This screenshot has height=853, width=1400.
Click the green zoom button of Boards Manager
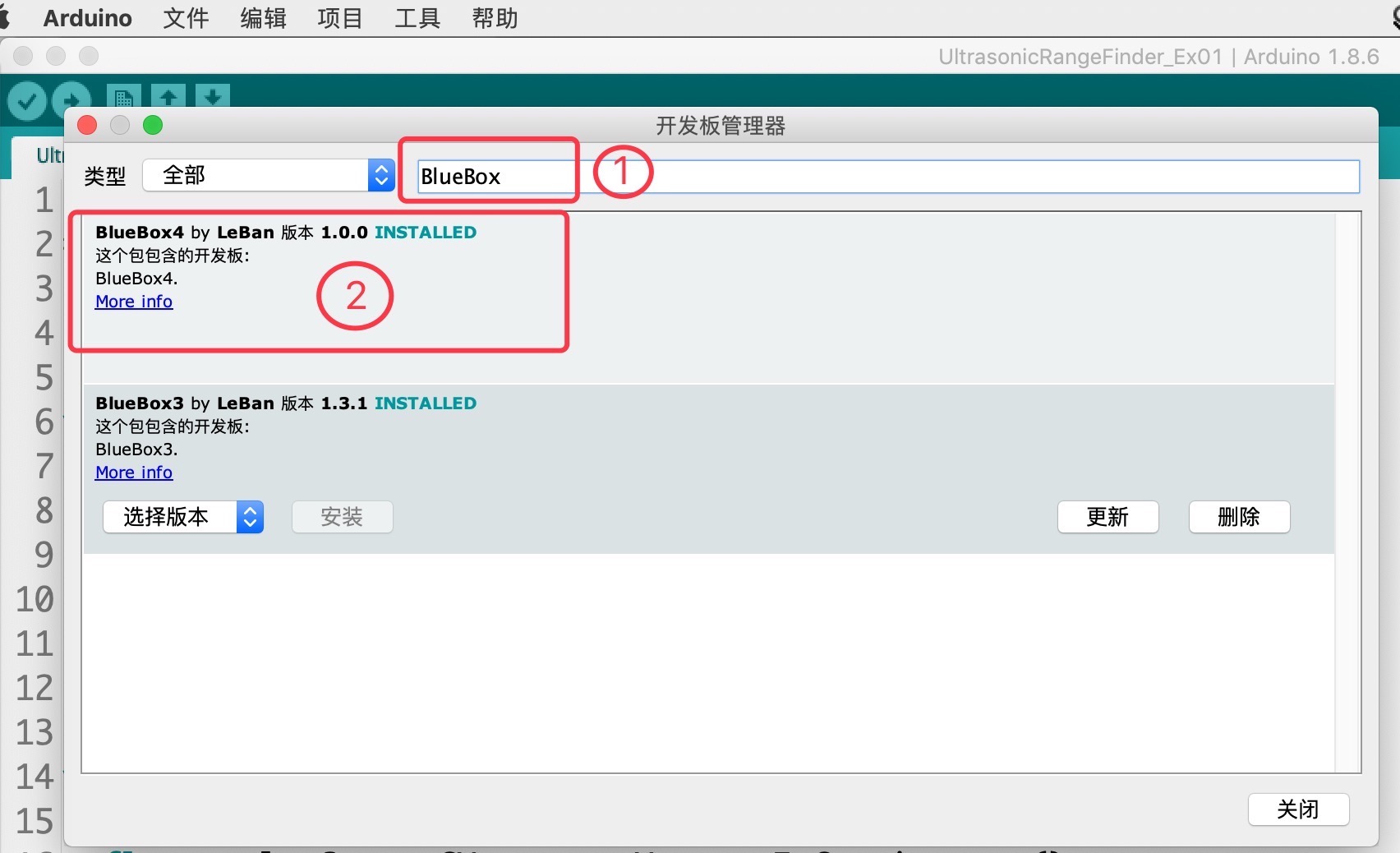click(153, 125)
